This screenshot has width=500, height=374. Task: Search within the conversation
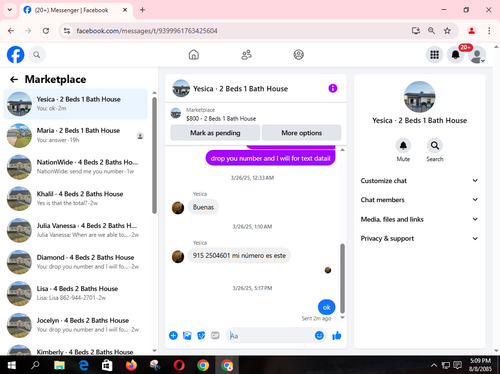coord(435,146)
